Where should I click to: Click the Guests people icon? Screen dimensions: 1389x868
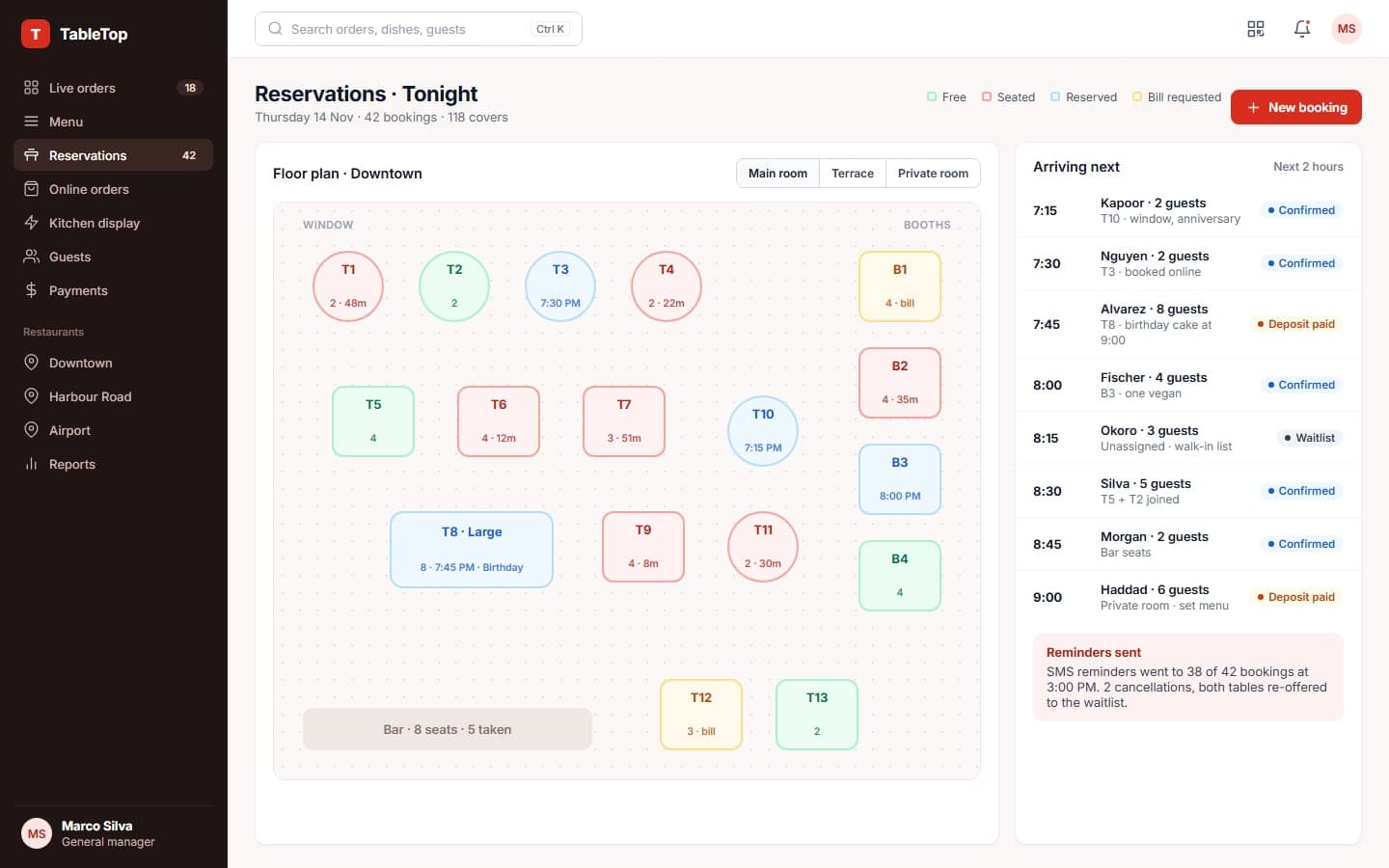point(31,257)
